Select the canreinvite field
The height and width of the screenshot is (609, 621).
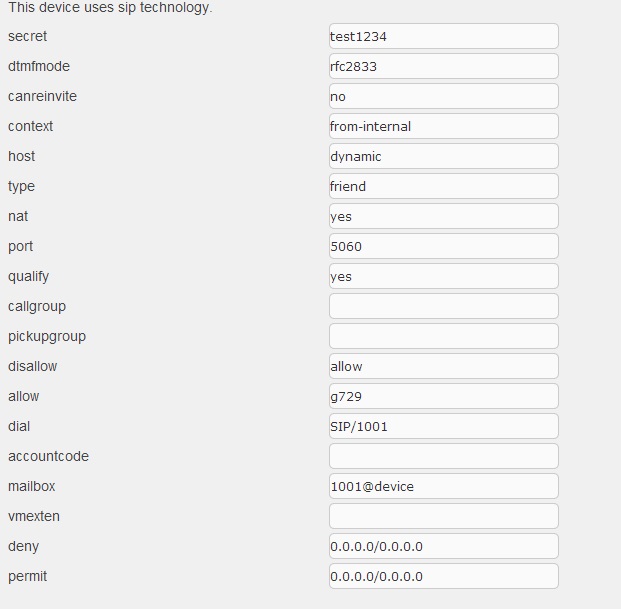click(443, 97)
